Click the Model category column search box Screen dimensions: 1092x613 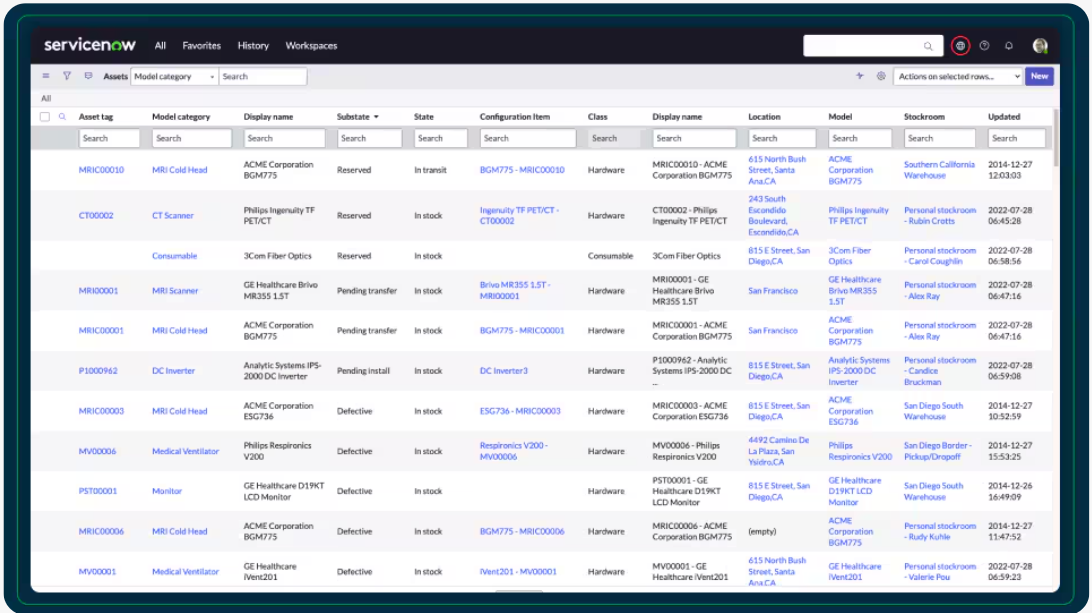pyautogui.click(x=192, y=139)
